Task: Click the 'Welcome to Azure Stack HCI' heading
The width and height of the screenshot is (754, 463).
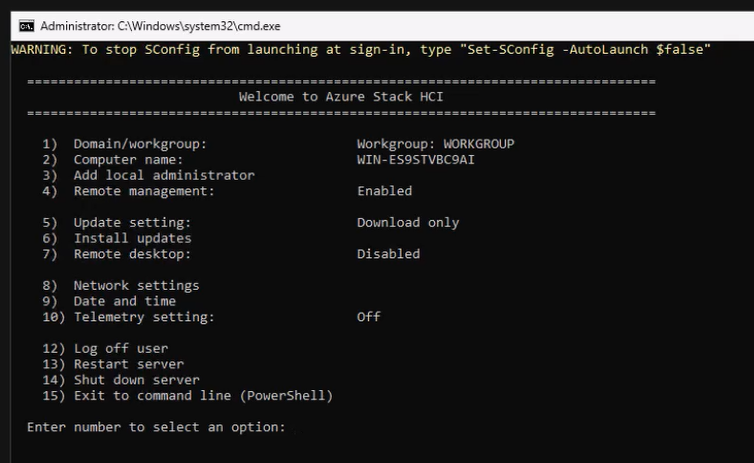Action: pos(341,97)
